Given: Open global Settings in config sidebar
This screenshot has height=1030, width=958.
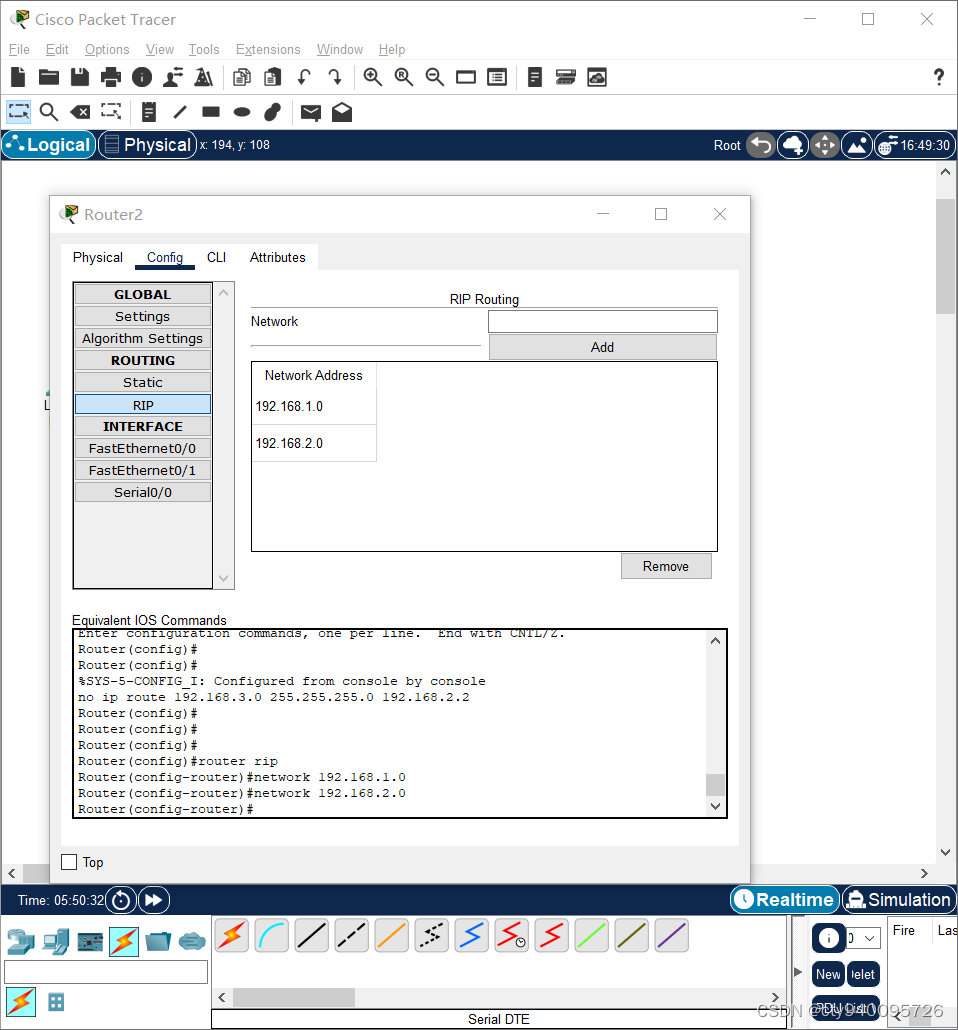Looking at the screenshot, I should point(143,317).
